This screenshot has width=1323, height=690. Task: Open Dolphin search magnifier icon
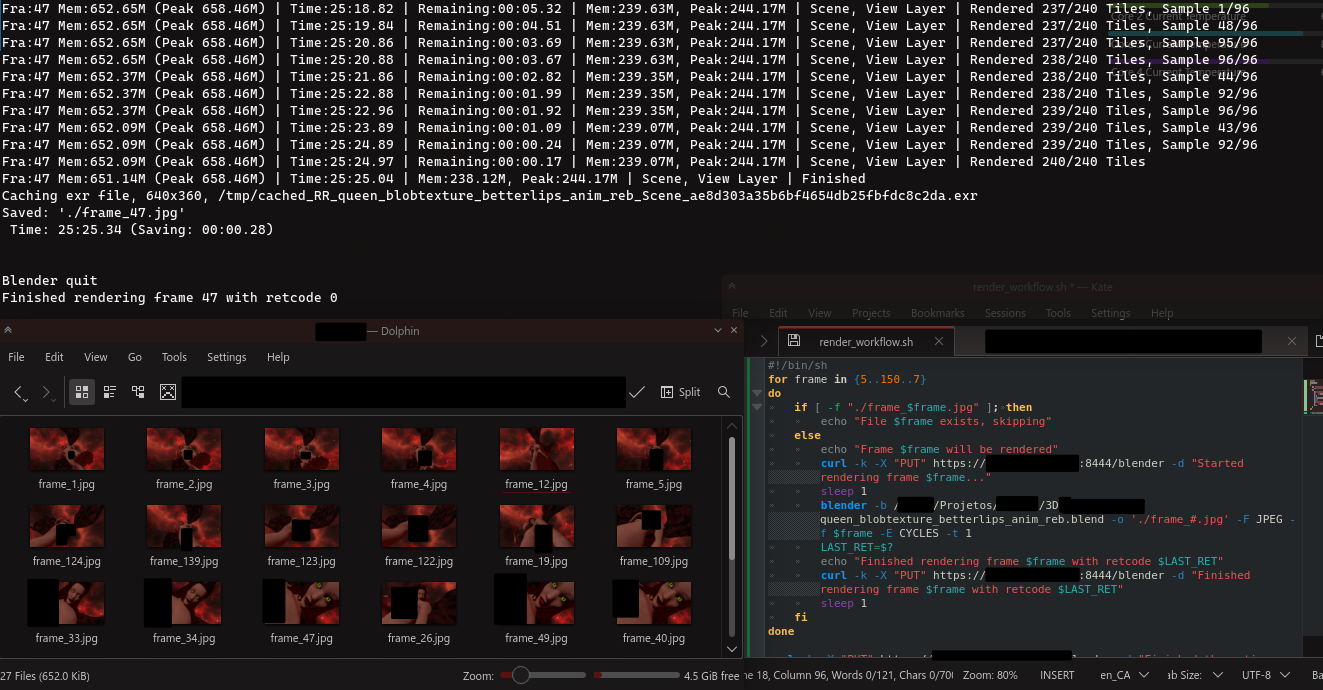click(724, 393)
